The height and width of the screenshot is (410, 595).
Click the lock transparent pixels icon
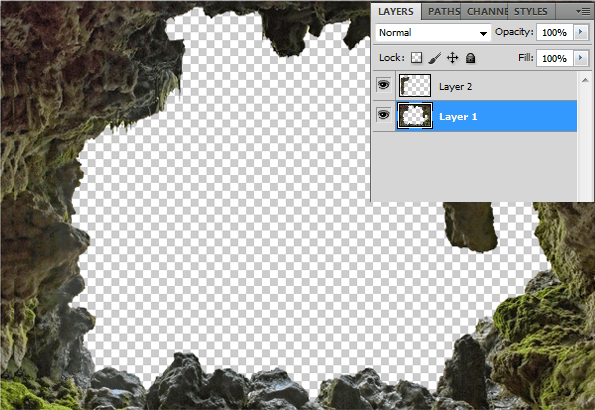click(x=416, y=58)
